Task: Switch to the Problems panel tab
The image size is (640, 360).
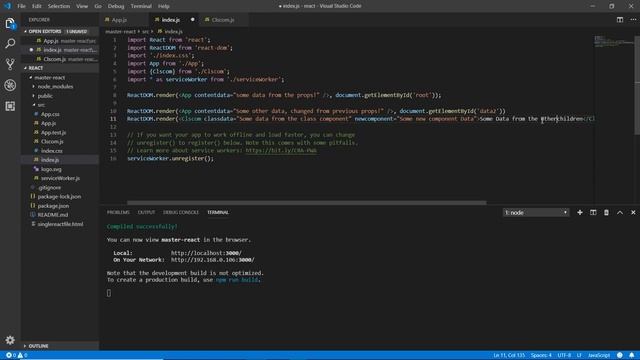Action: click(118, 213)
